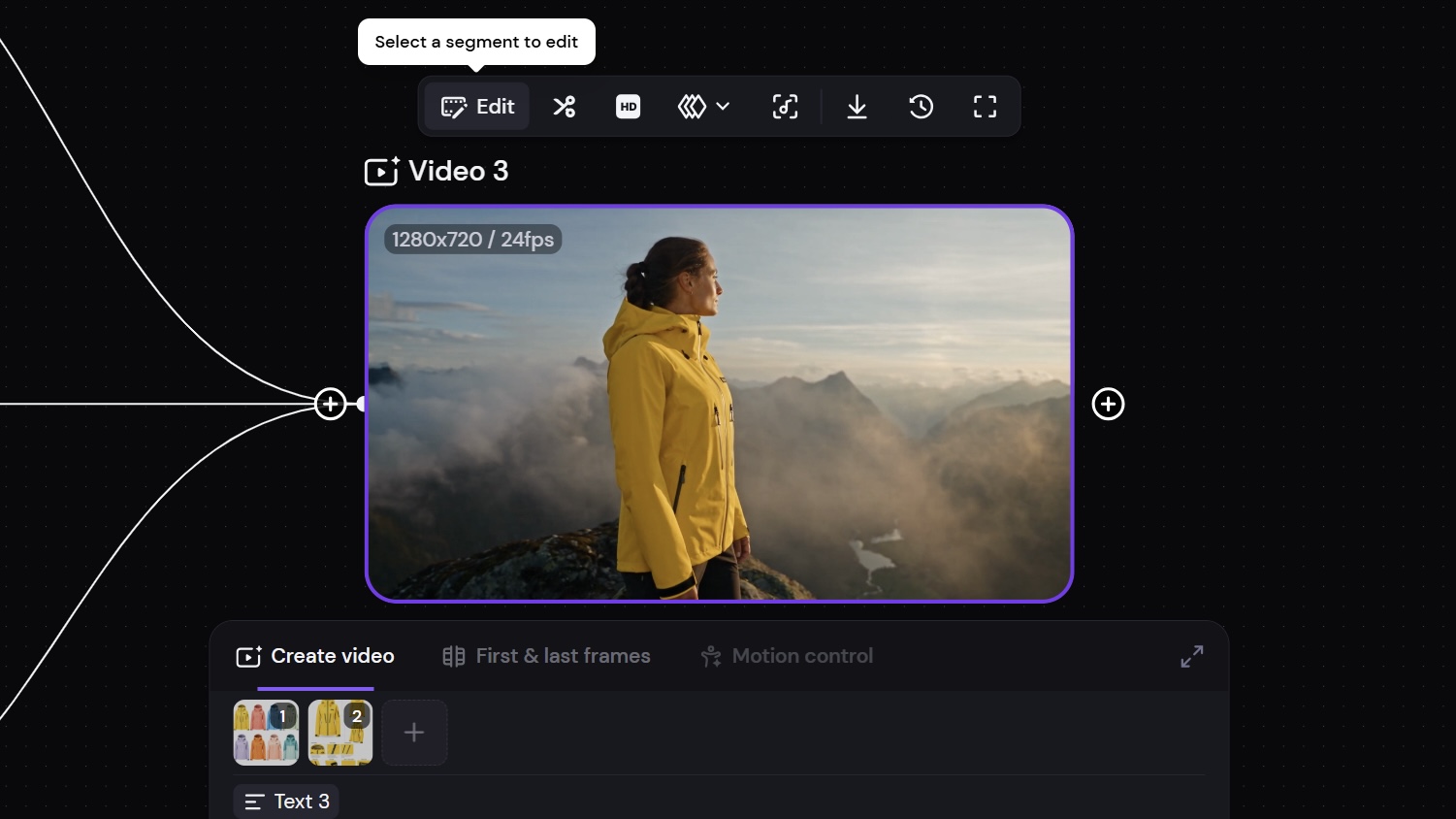Switch to the Create video tab
The height and width of the screenshot is (819, 1456).
coord(315,657)
